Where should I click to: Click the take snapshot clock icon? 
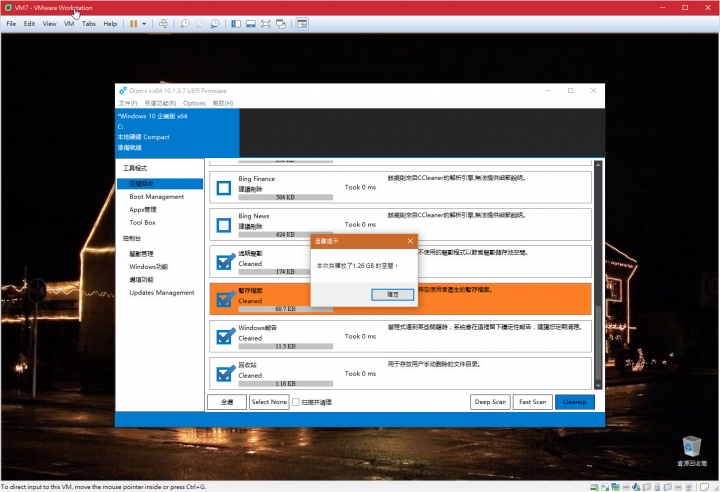[185, 24]
